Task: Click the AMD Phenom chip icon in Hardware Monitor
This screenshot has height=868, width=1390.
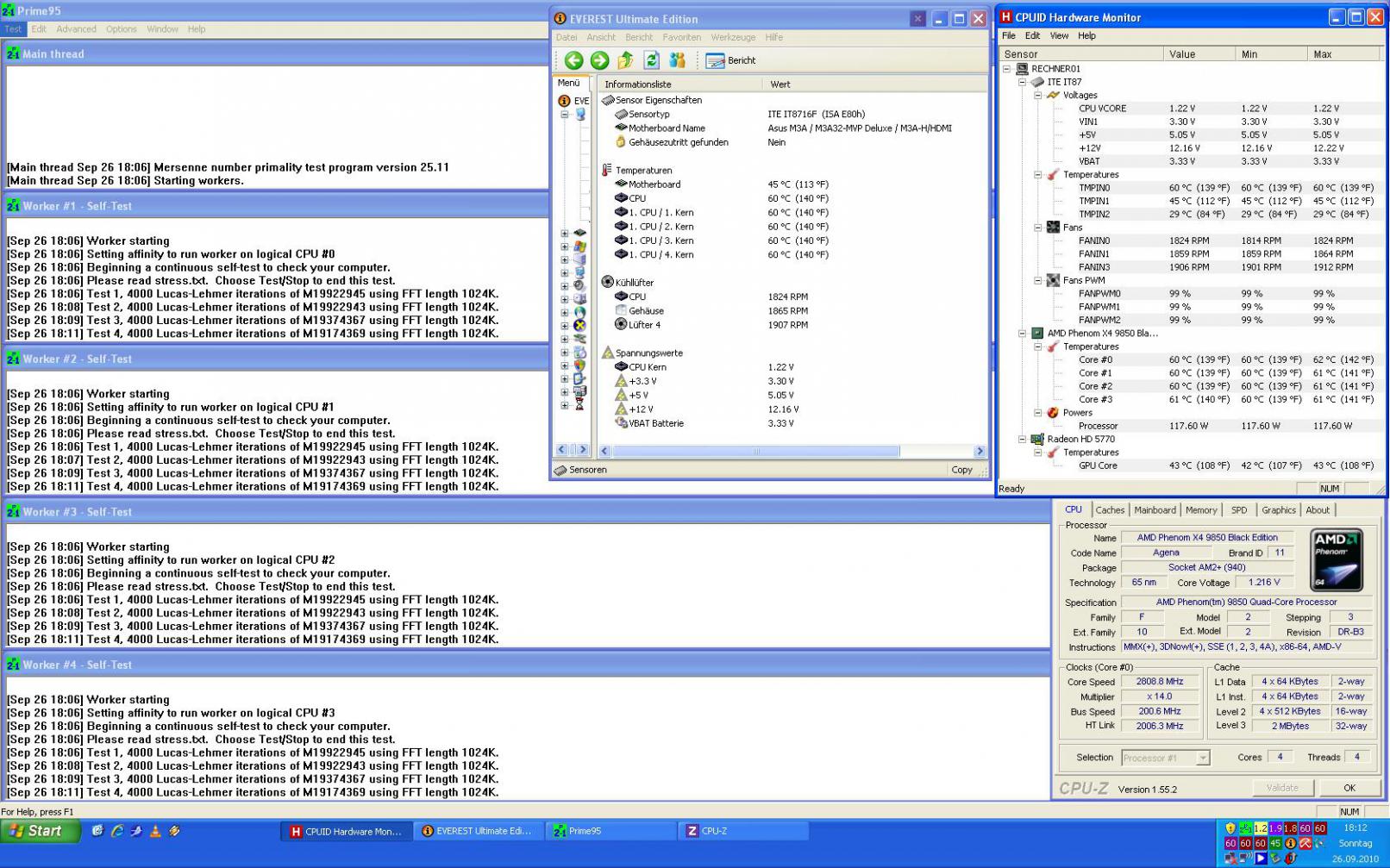Action: click(x=1037, y=334)
